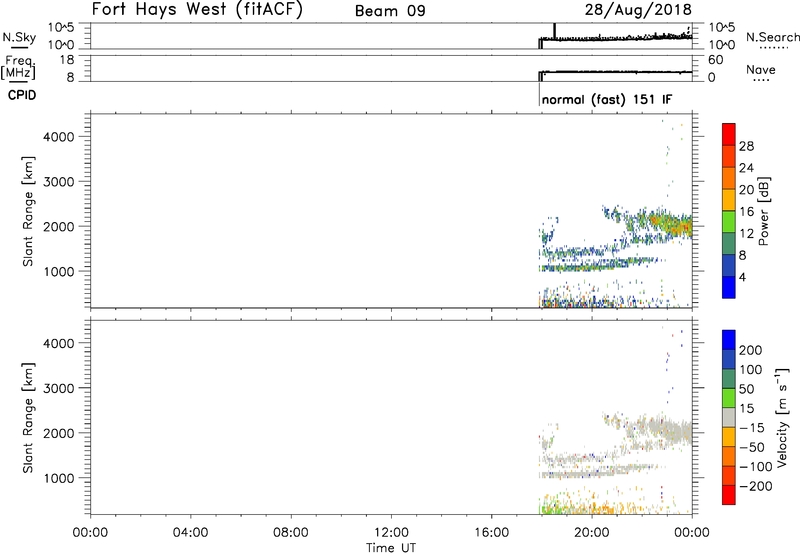
Task: Click the 04:00 time axis label
Action: [x=191, y=533]
